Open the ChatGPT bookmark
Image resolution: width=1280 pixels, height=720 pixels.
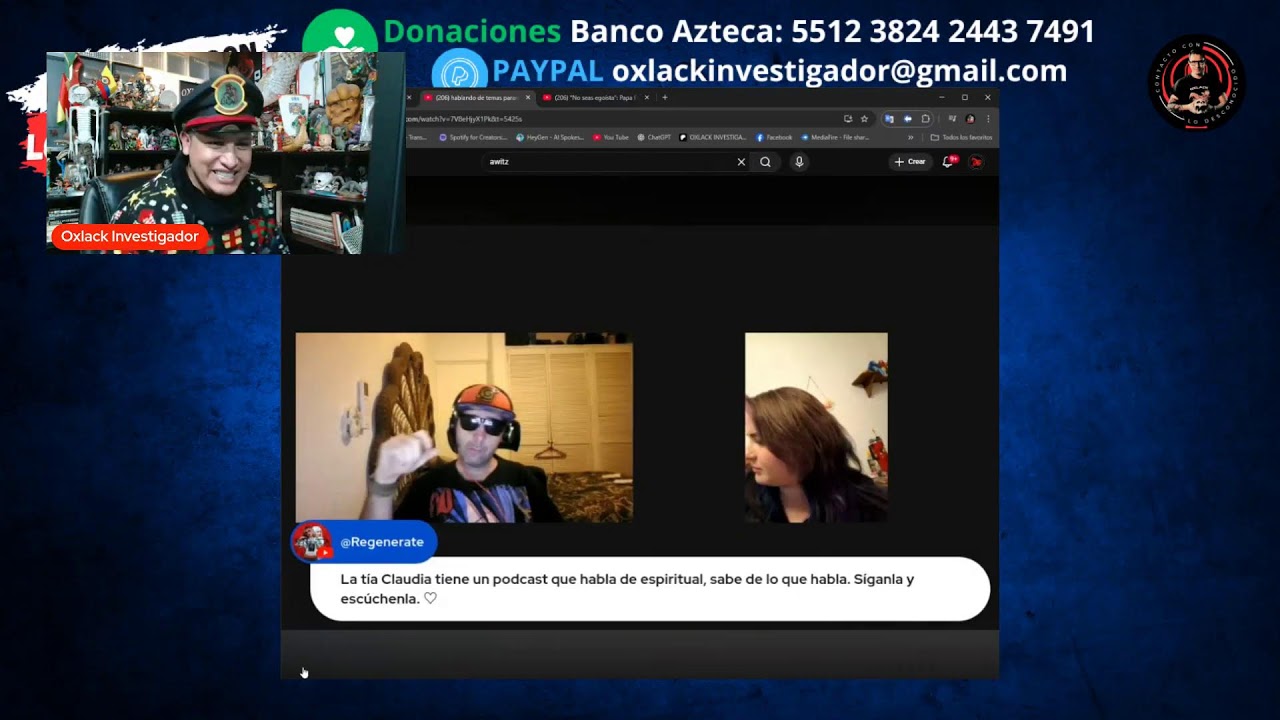click(654, 137)
